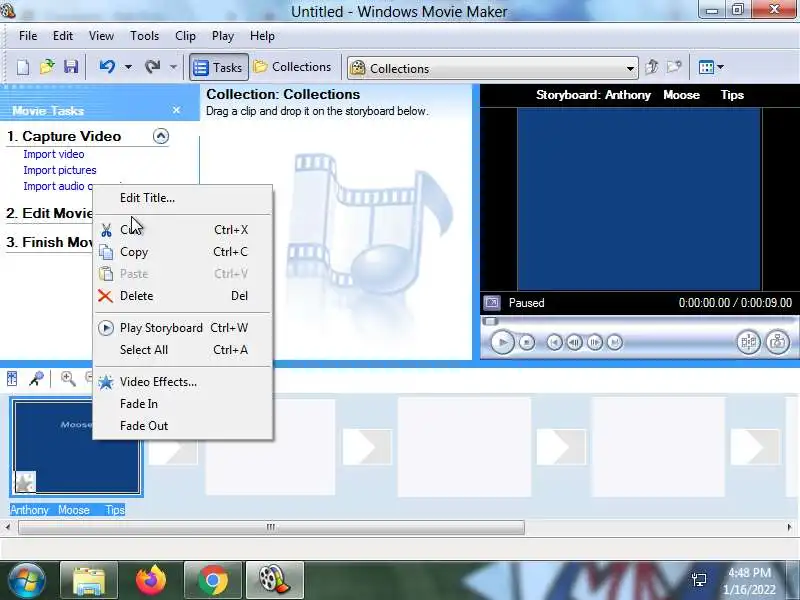Click the Import video link

point(54,154)
